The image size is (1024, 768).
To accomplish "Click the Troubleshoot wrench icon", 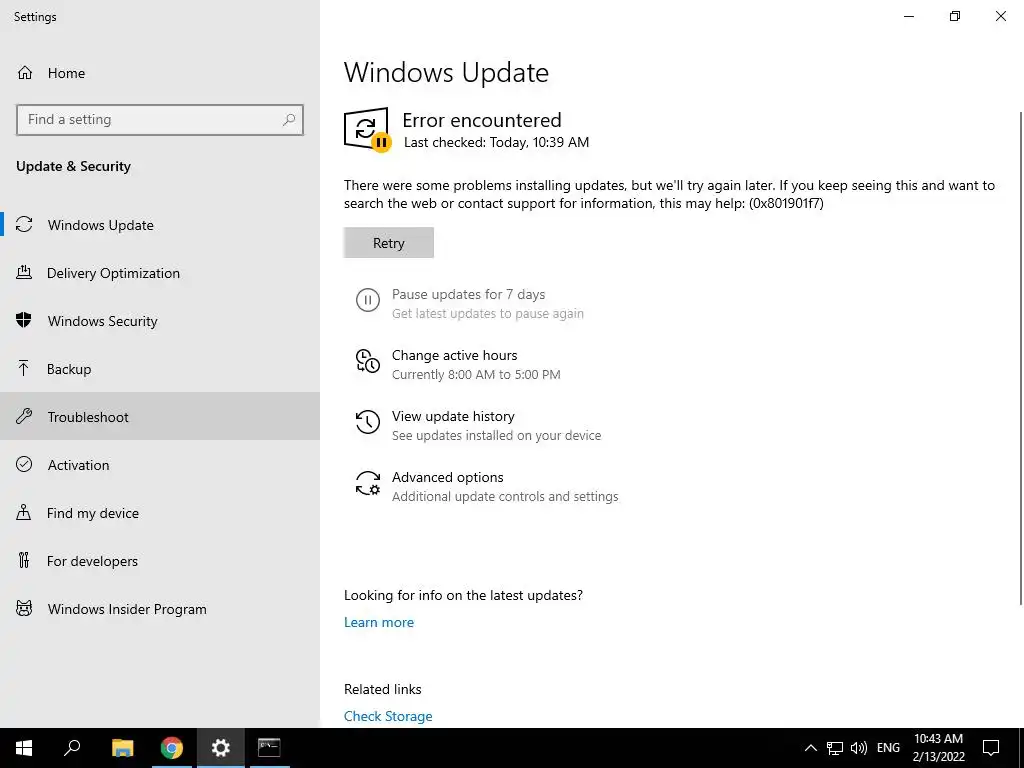I will [x=24, y=416].
